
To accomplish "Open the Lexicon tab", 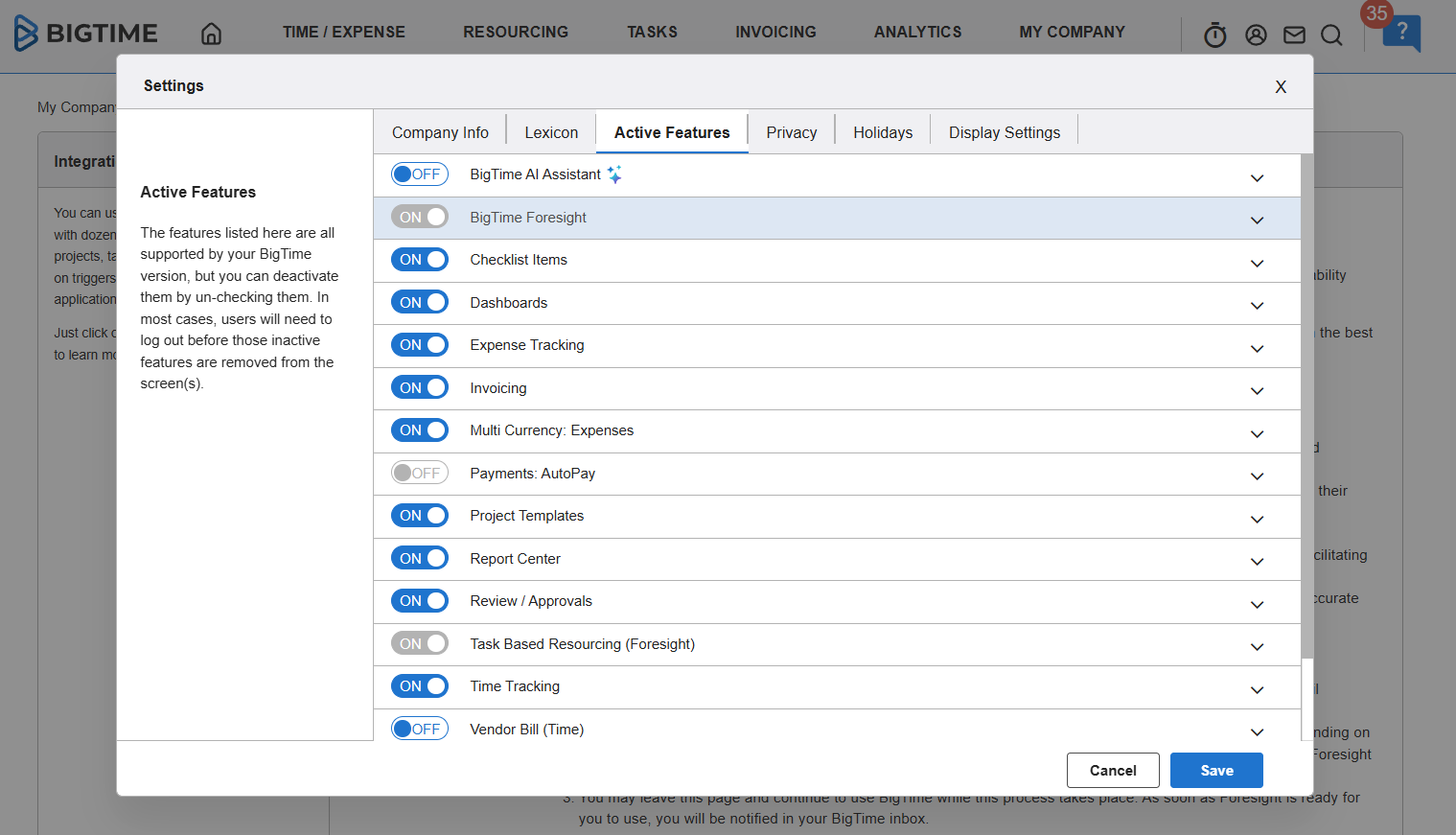I will tap(551, 132).
